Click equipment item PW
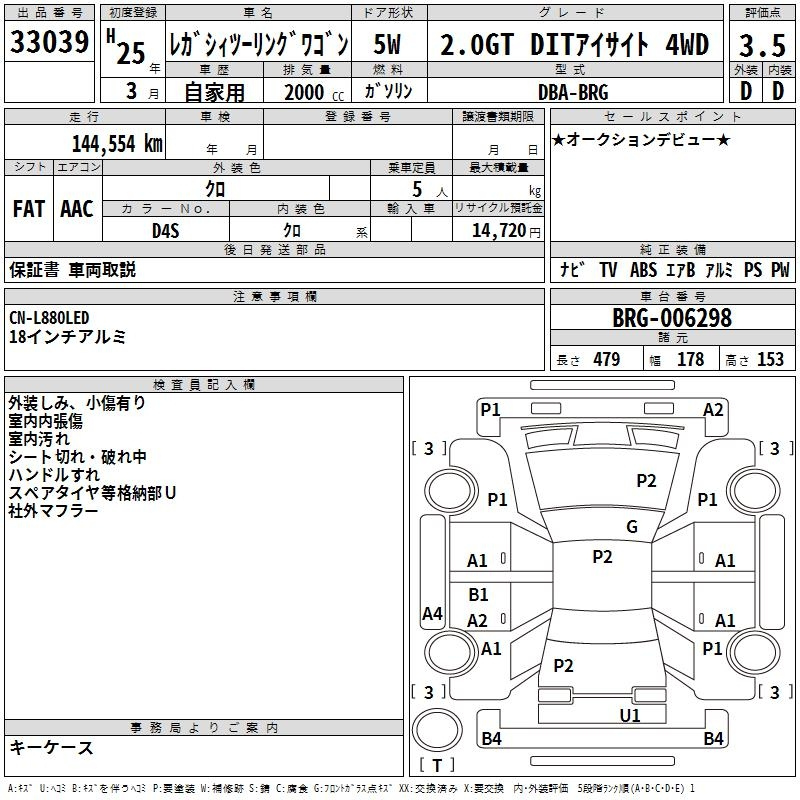The height and width of the screenshot is (800, 800). (780, 269)
